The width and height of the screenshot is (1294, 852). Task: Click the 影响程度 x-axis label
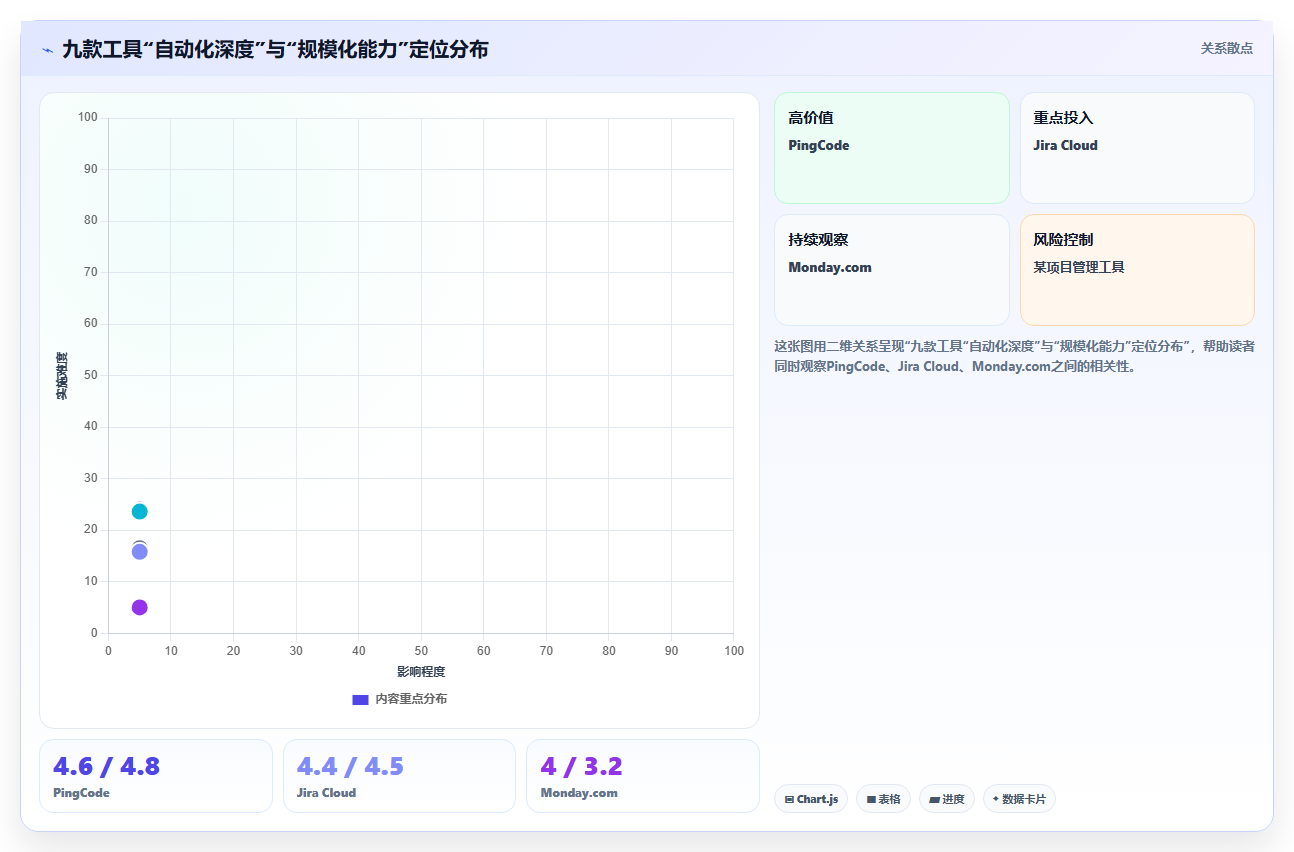coord(421,672)
